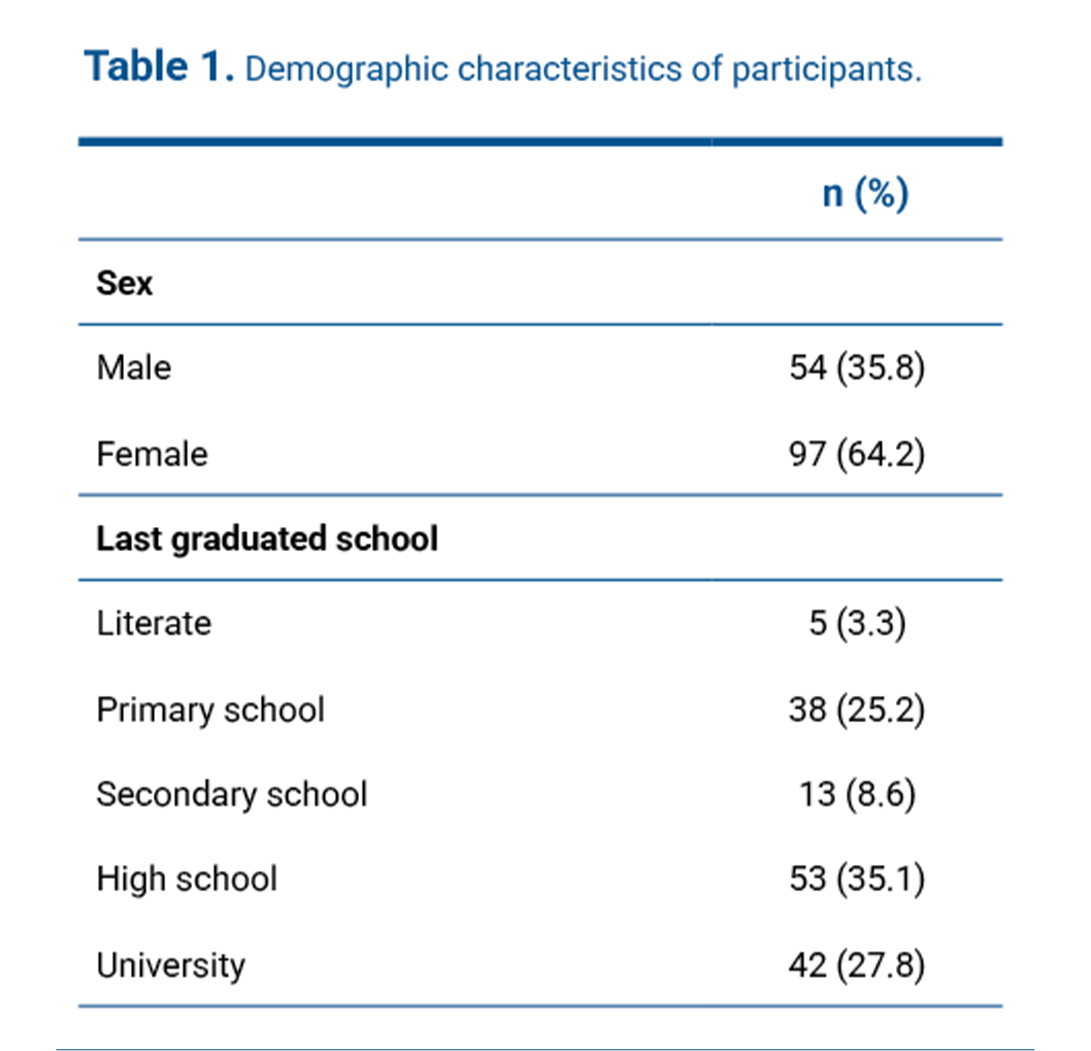This screenshot has height=1051, width=1091.
Task: Select the "High school" row label
Action: (x=187, y=880)
